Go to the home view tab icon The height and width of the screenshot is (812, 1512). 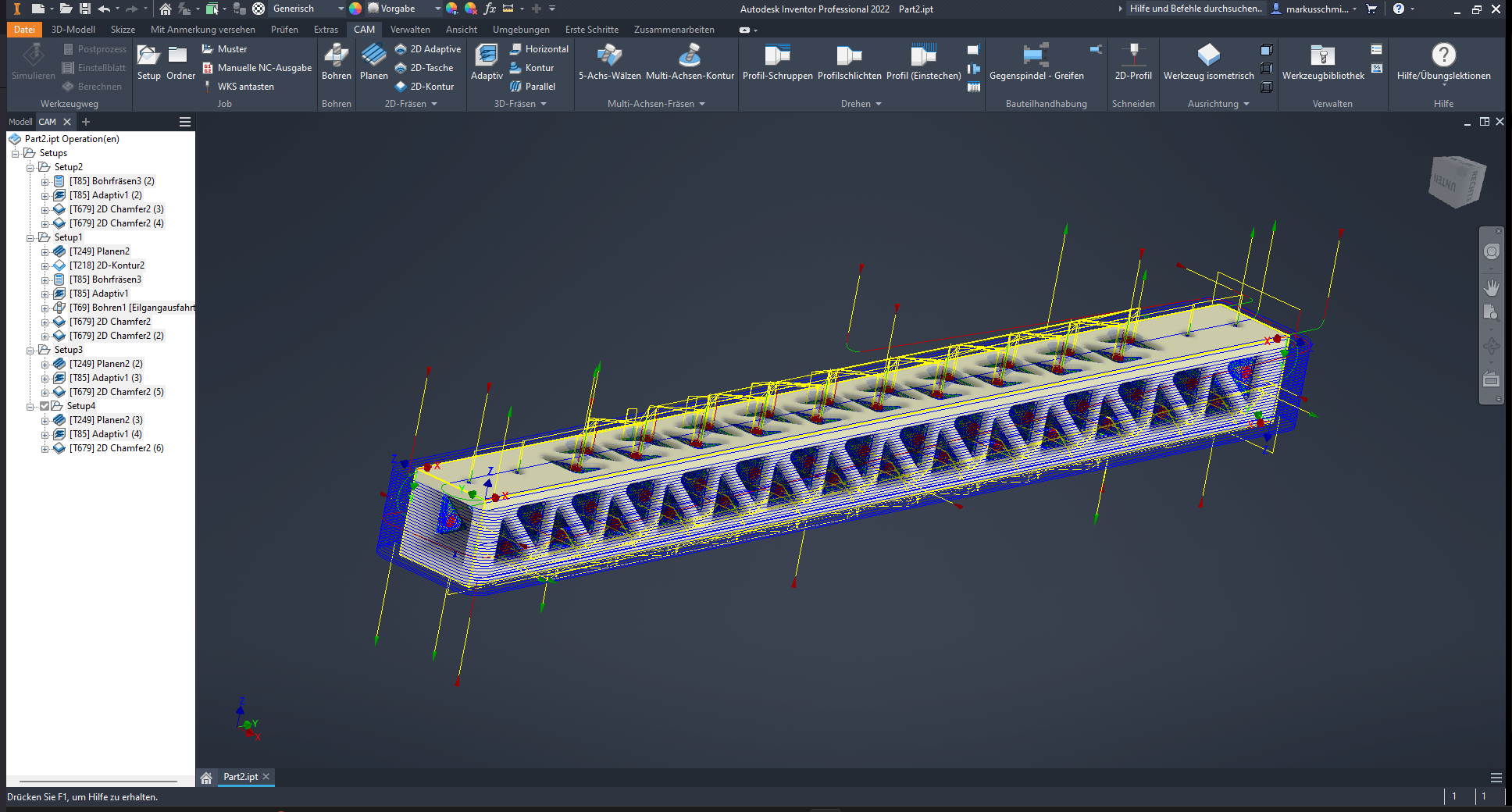point(206,778)
